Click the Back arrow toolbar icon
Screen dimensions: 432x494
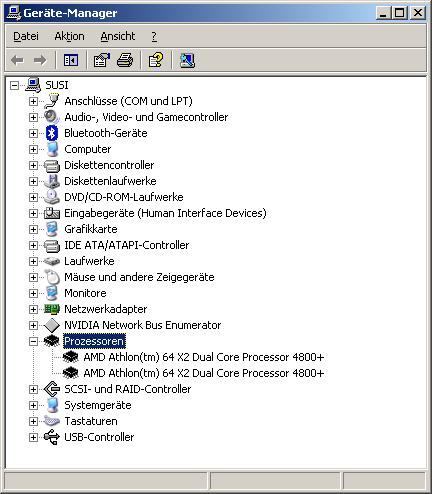point(17,60)
